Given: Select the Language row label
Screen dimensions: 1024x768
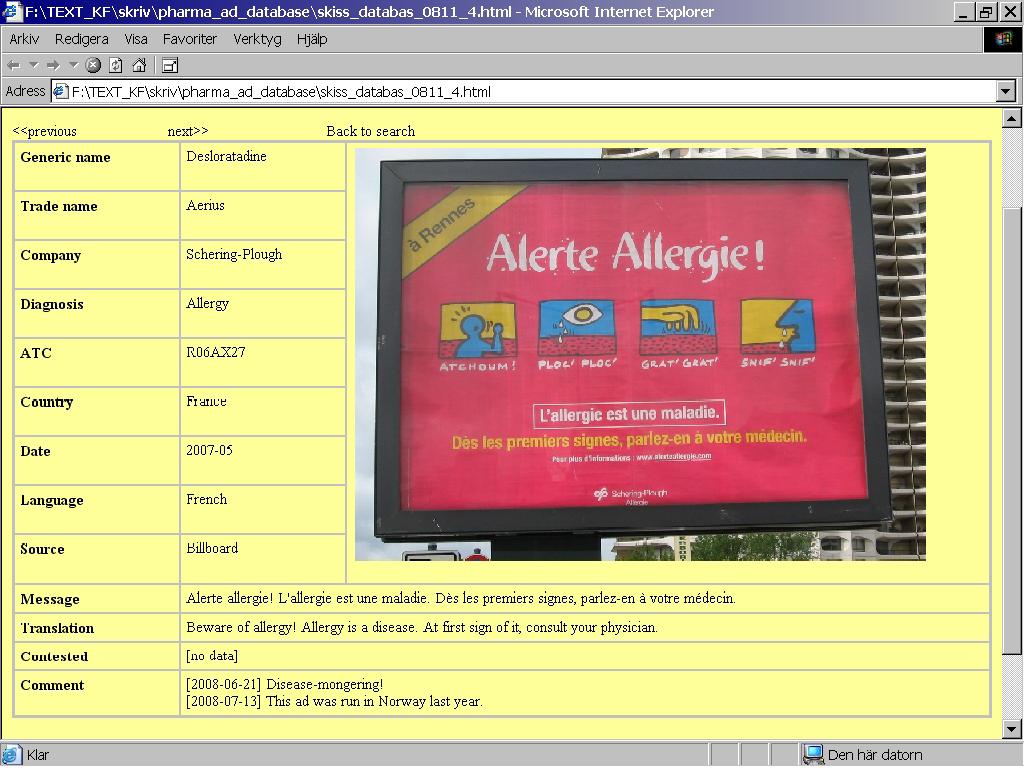Looking at the screenshot, I should (52, 500).
